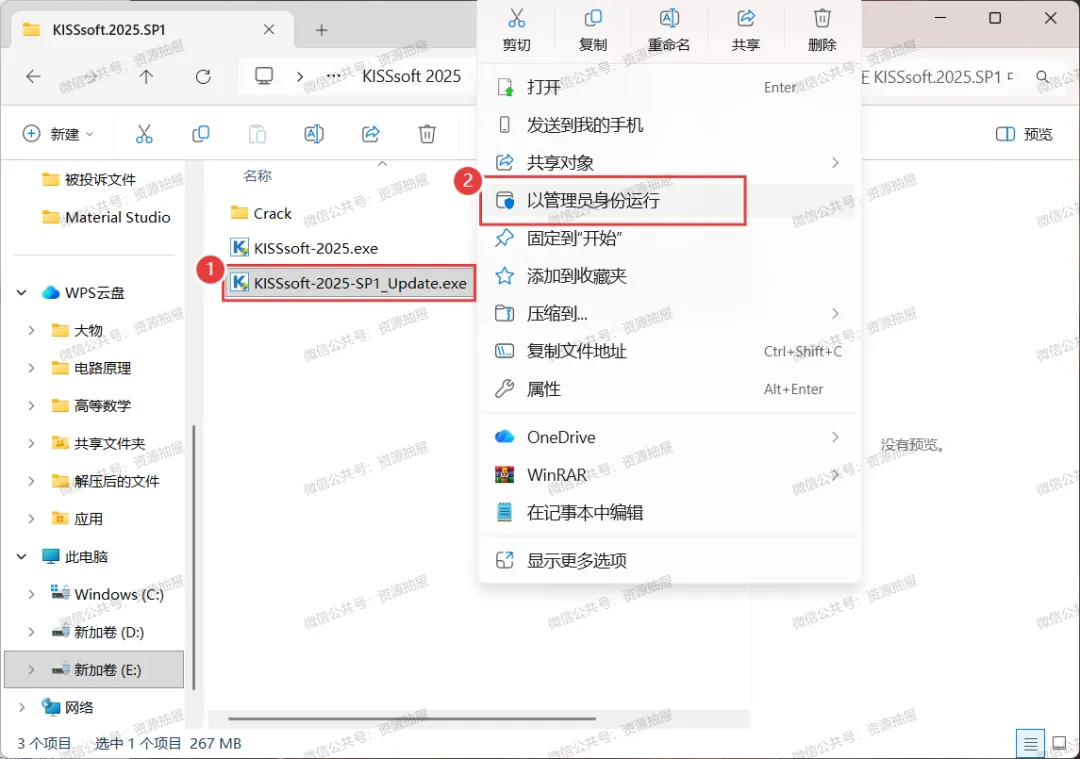Click search magnifier icon
1080x759 pixels.
1043,76
